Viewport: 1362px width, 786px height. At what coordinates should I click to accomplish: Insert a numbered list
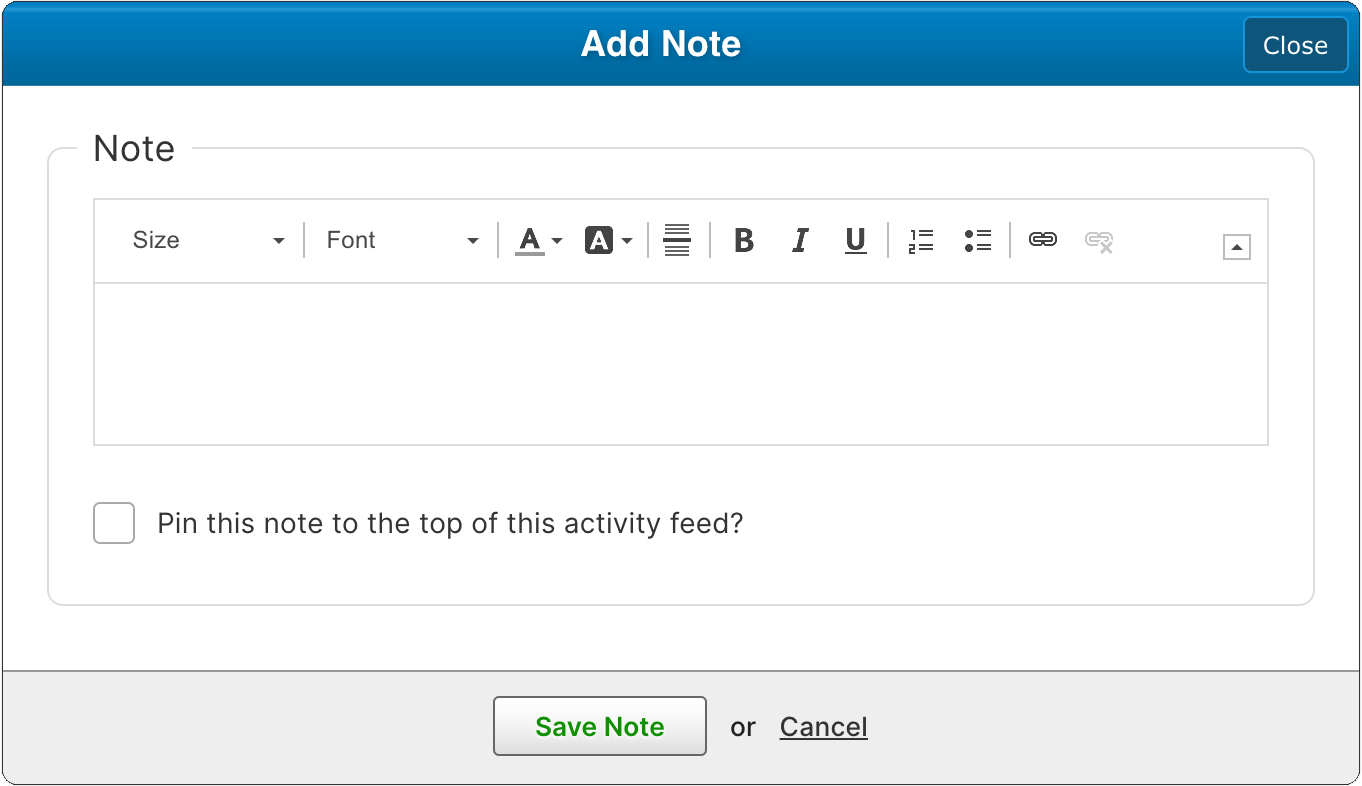pos(921,240)
